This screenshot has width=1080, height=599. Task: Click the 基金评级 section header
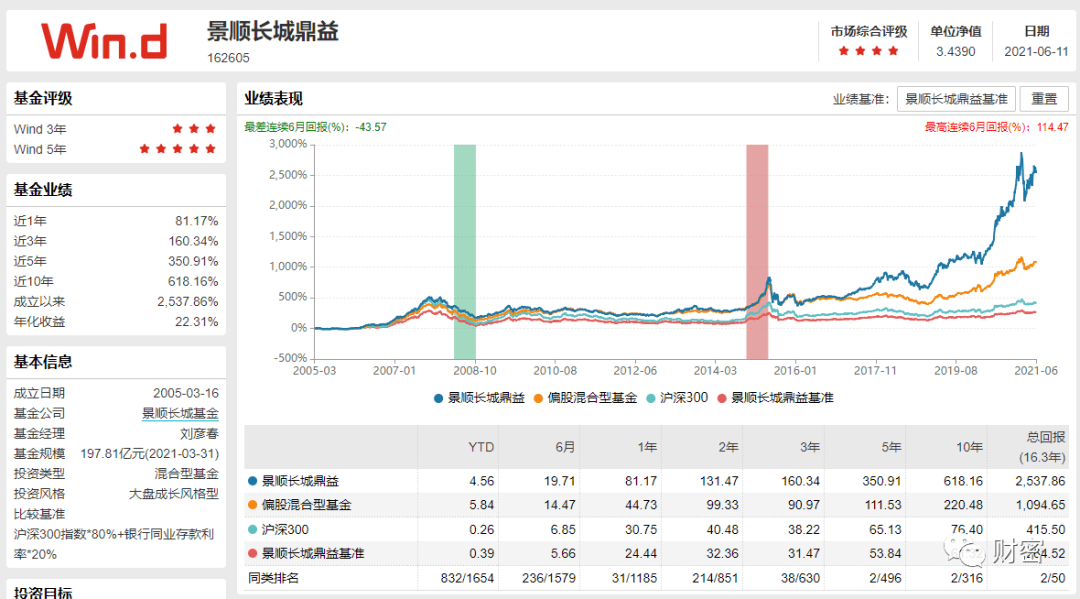tap(43, 98)
